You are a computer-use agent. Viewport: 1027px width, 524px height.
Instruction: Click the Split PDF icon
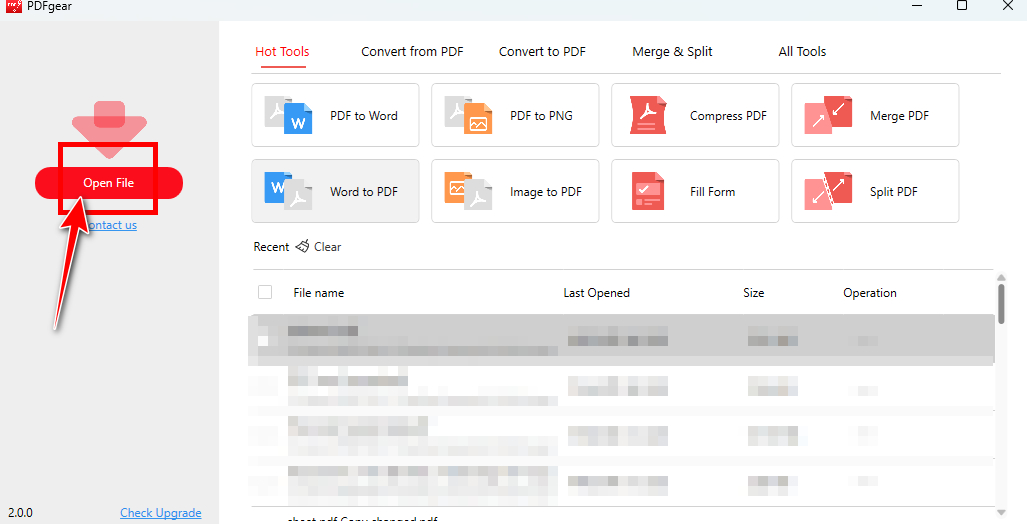pyautogui.click(x=828, y=191)
